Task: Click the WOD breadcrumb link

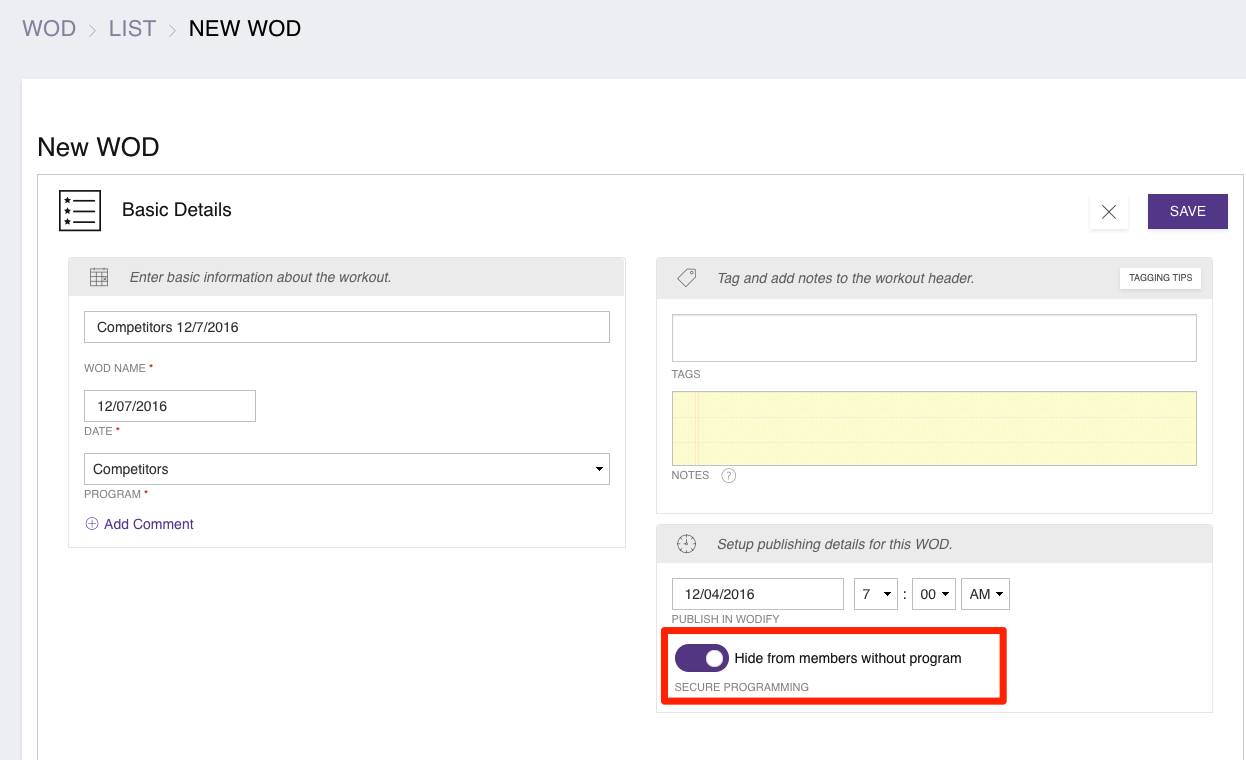Action: point(49,28)
